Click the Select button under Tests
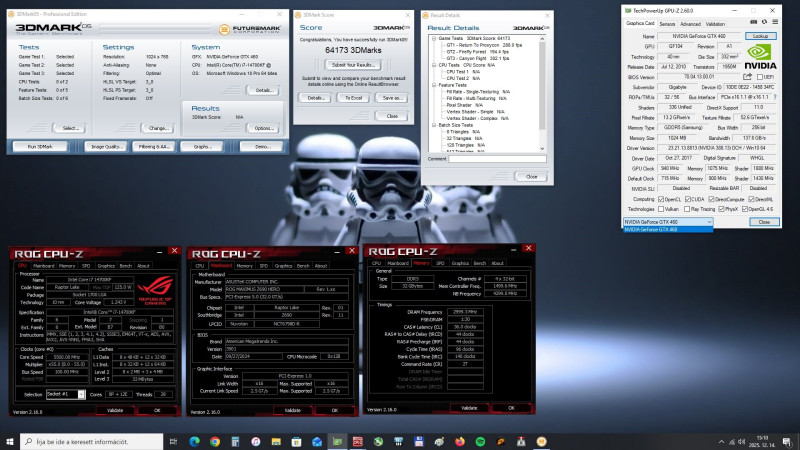 click(x=70, y=128)
